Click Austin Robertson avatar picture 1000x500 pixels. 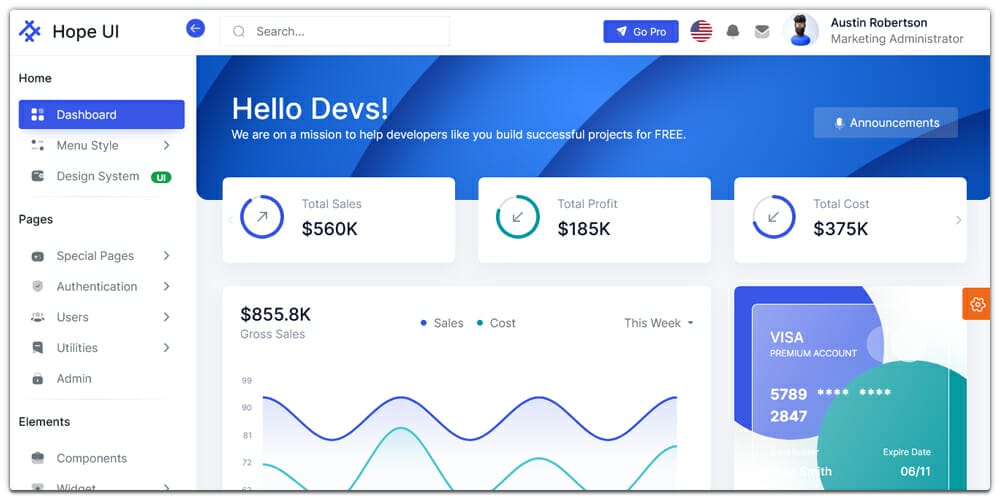coord(800,30)
